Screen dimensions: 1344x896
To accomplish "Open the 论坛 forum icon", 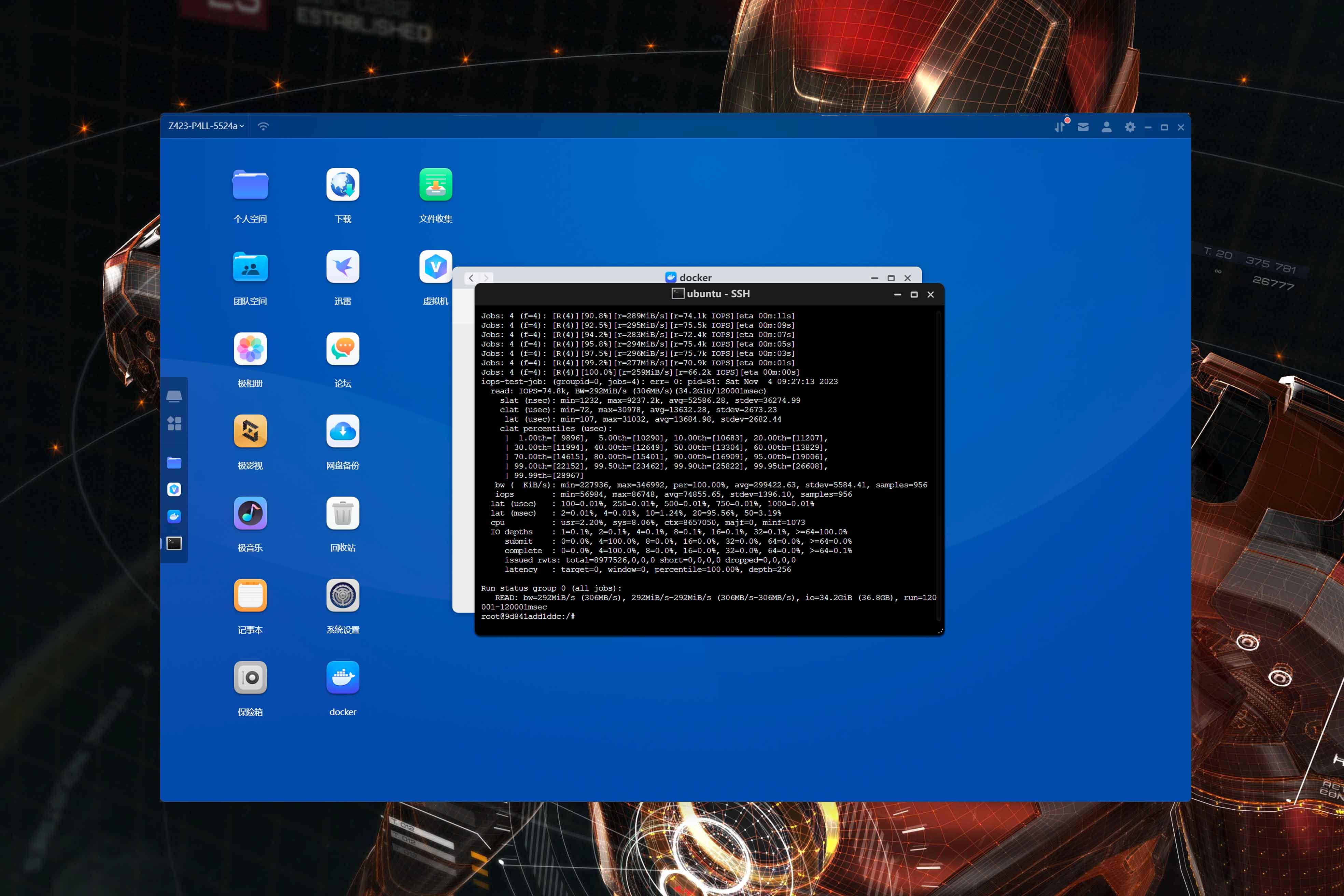I will point(343,349).
